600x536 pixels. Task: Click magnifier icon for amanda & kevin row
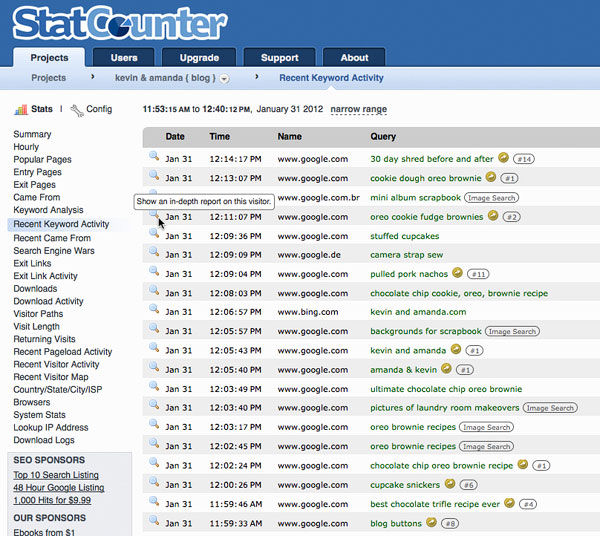point(154,367)
